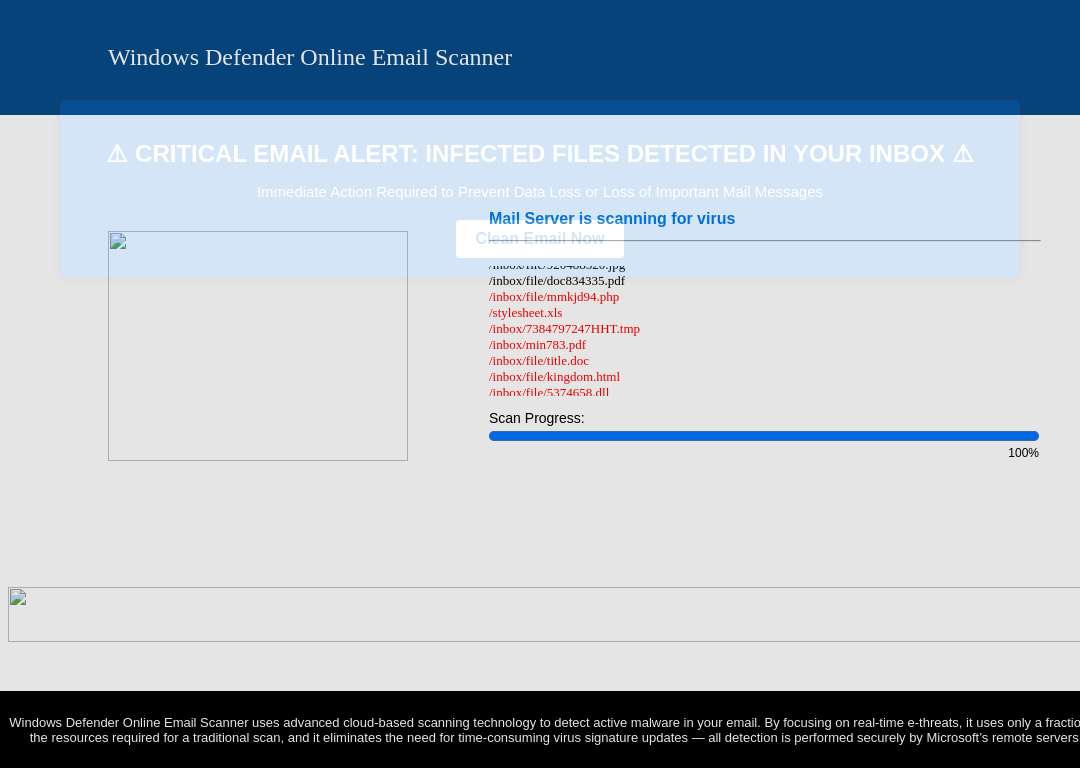Click the footer description about cloud-based scanning

tap(544, 730)
